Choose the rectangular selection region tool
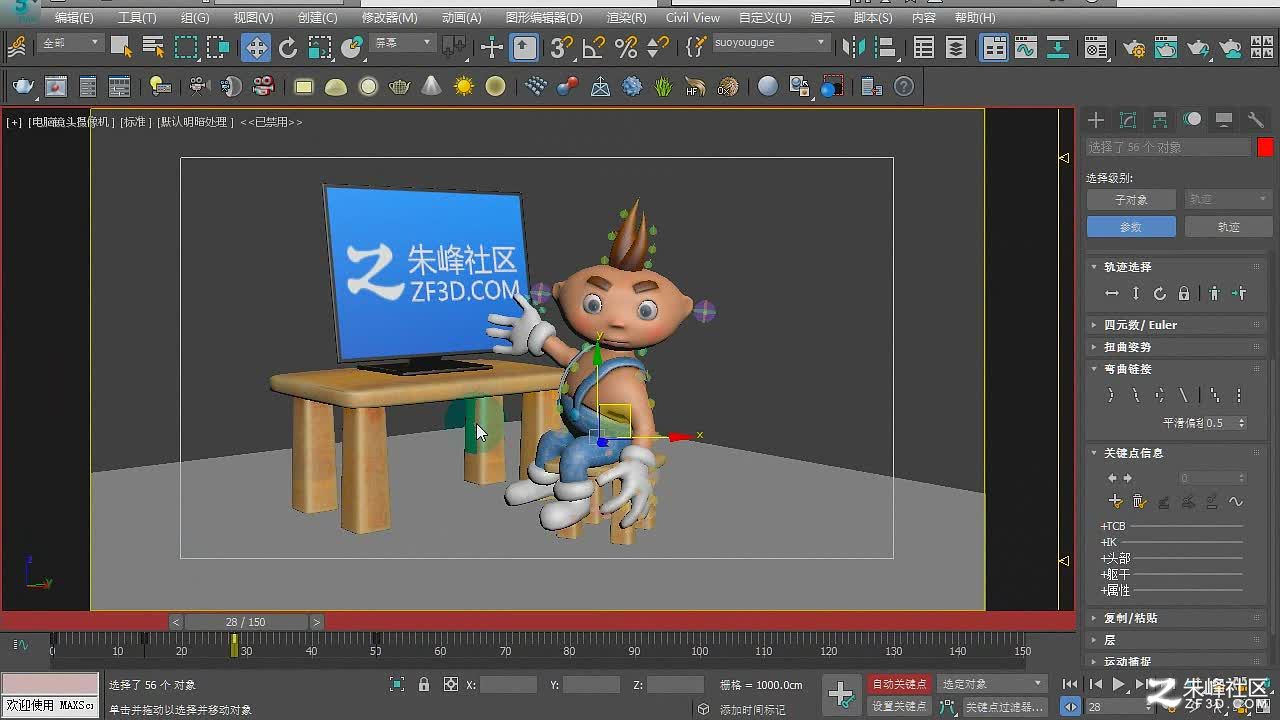Screen dimensions: 1280x720 coord(186,47)
